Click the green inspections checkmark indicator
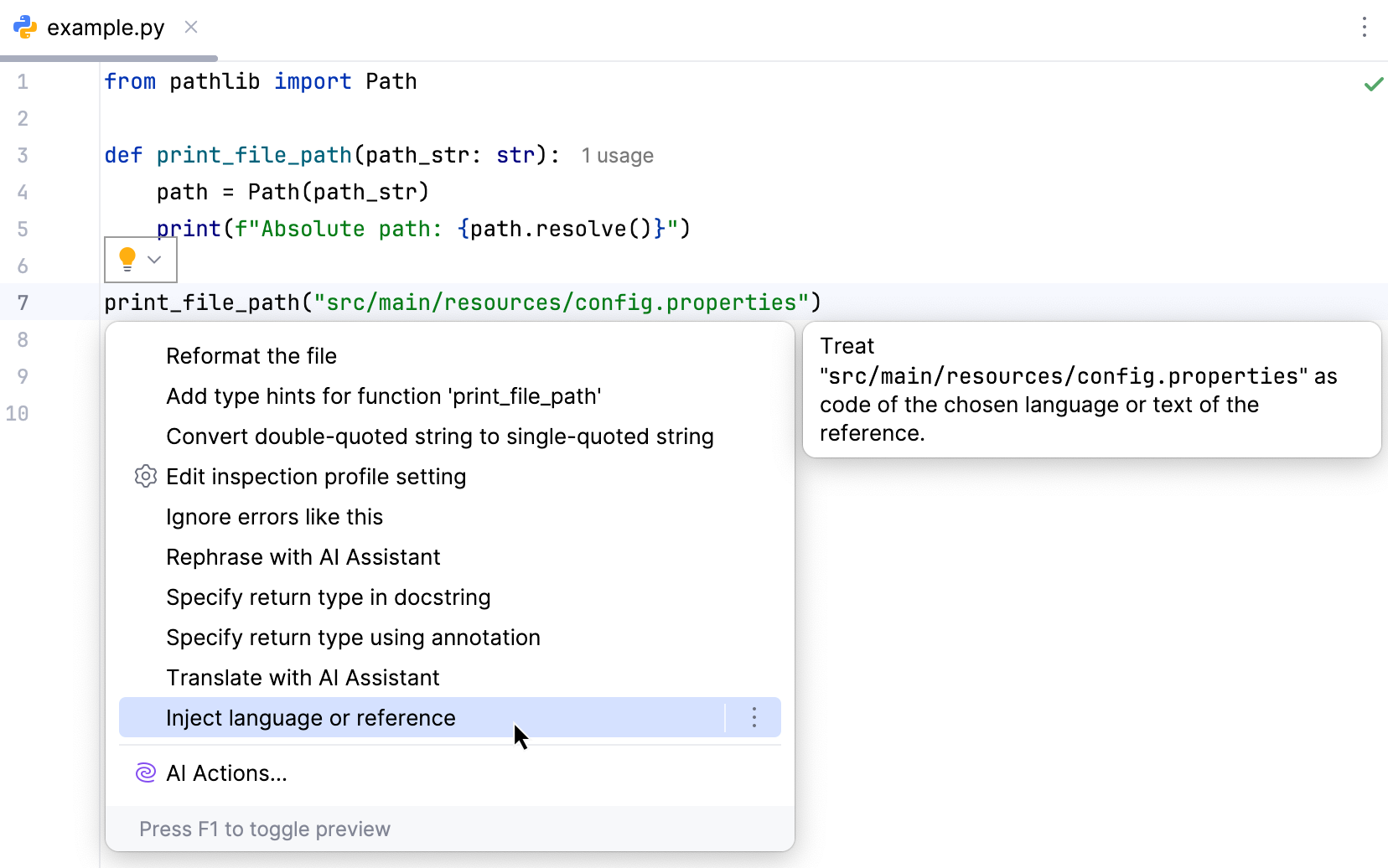This screenshot has width=1388, height=868. 1374,84
